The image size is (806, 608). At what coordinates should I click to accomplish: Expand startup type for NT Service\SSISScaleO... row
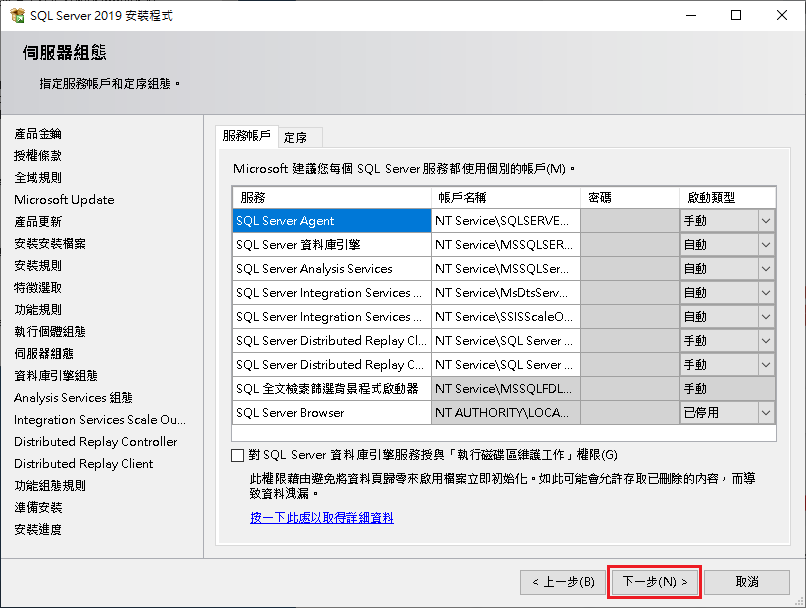coord(766,317)
